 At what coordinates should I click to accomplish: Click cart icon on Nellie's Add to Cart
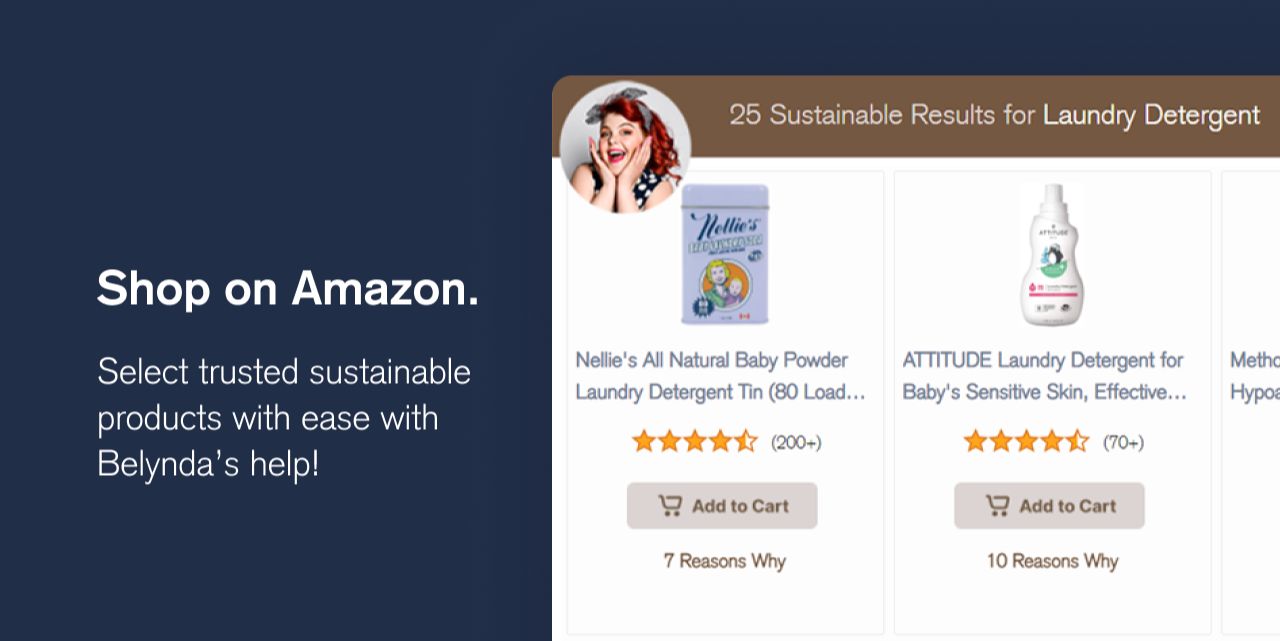pyautogui.click(x=669, y=506)
